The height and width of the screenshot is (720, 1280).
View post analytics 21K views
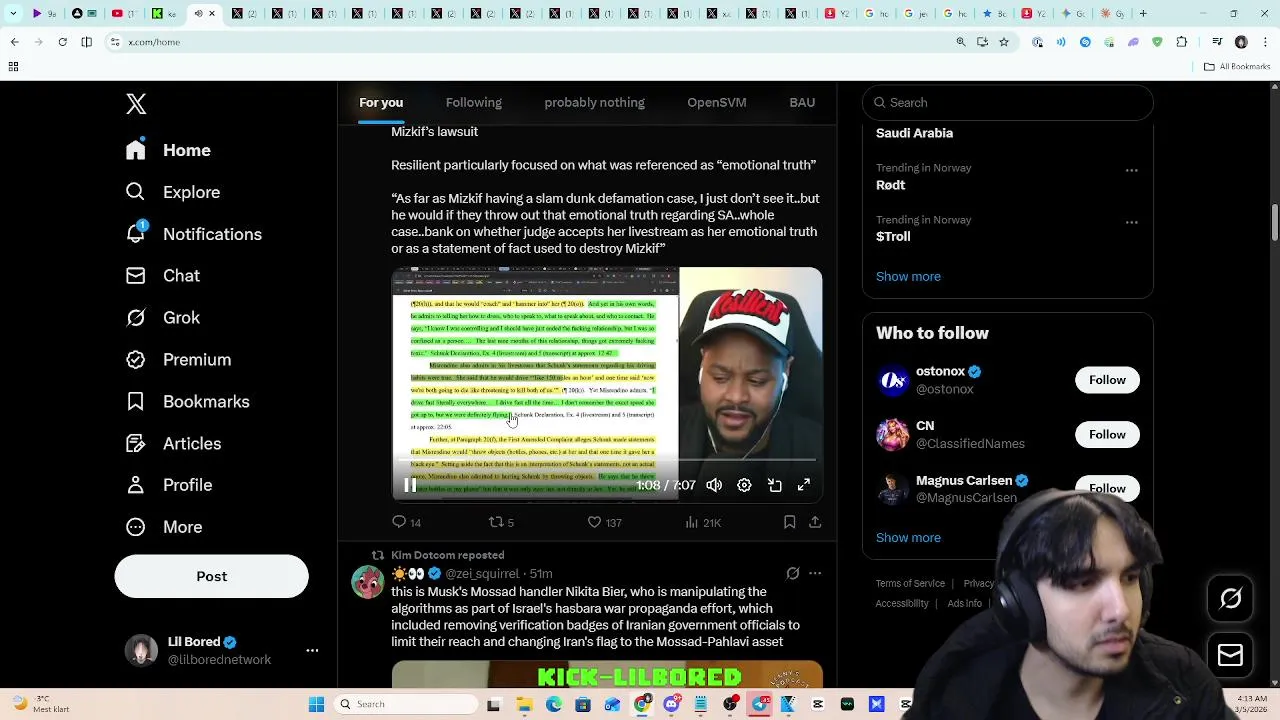(703, 522)
